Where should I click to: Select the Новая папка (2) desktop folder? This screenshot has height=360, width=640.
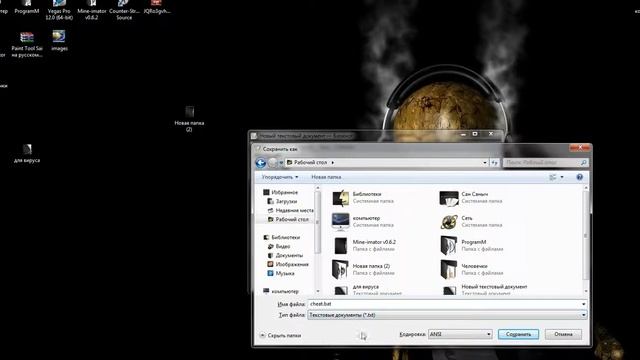click(189, 119)
